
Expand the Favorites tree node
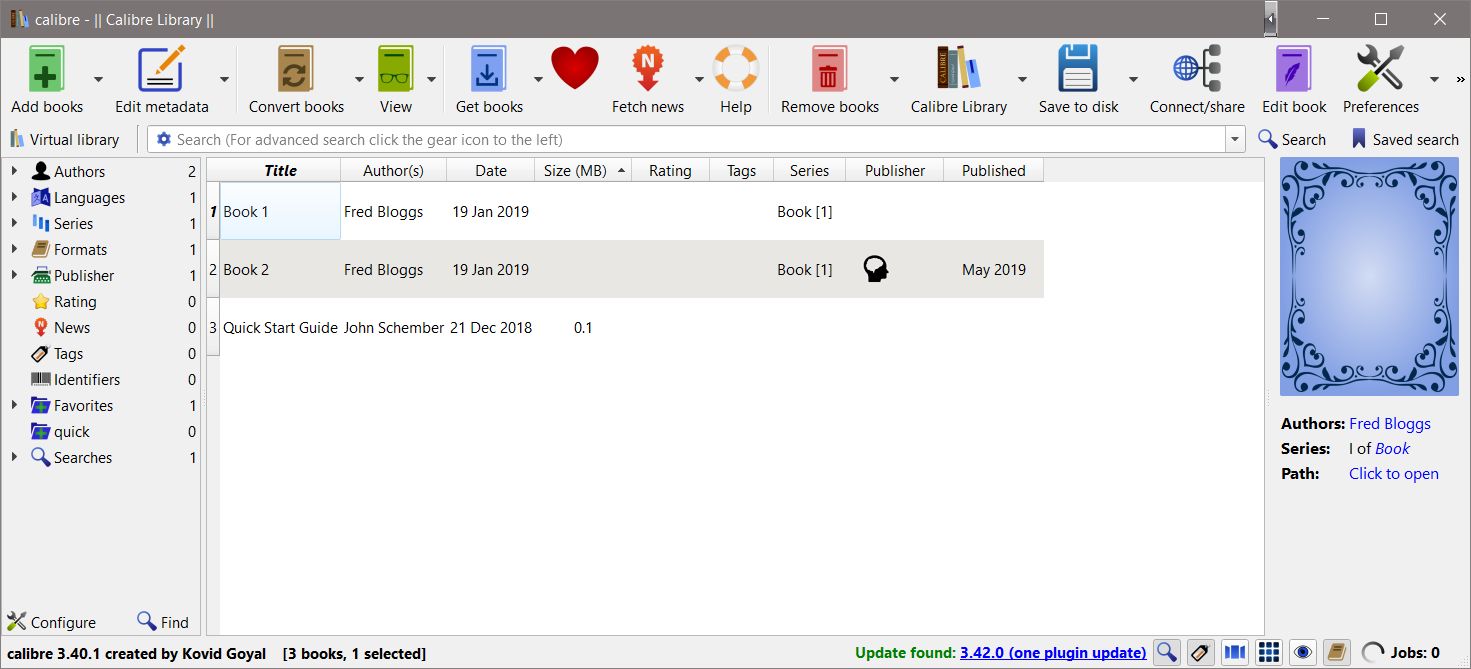click(x=14, y=405)
